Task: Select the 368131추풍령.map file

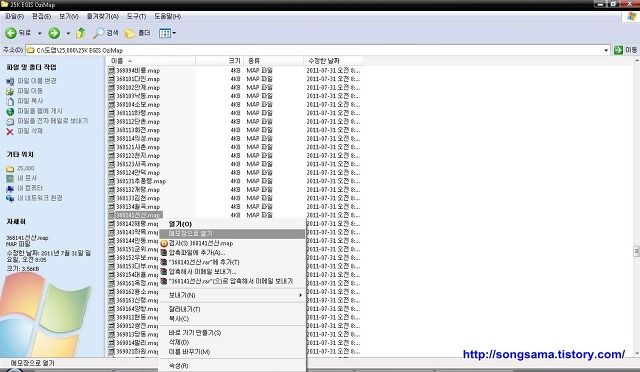Action: [141, 181]
